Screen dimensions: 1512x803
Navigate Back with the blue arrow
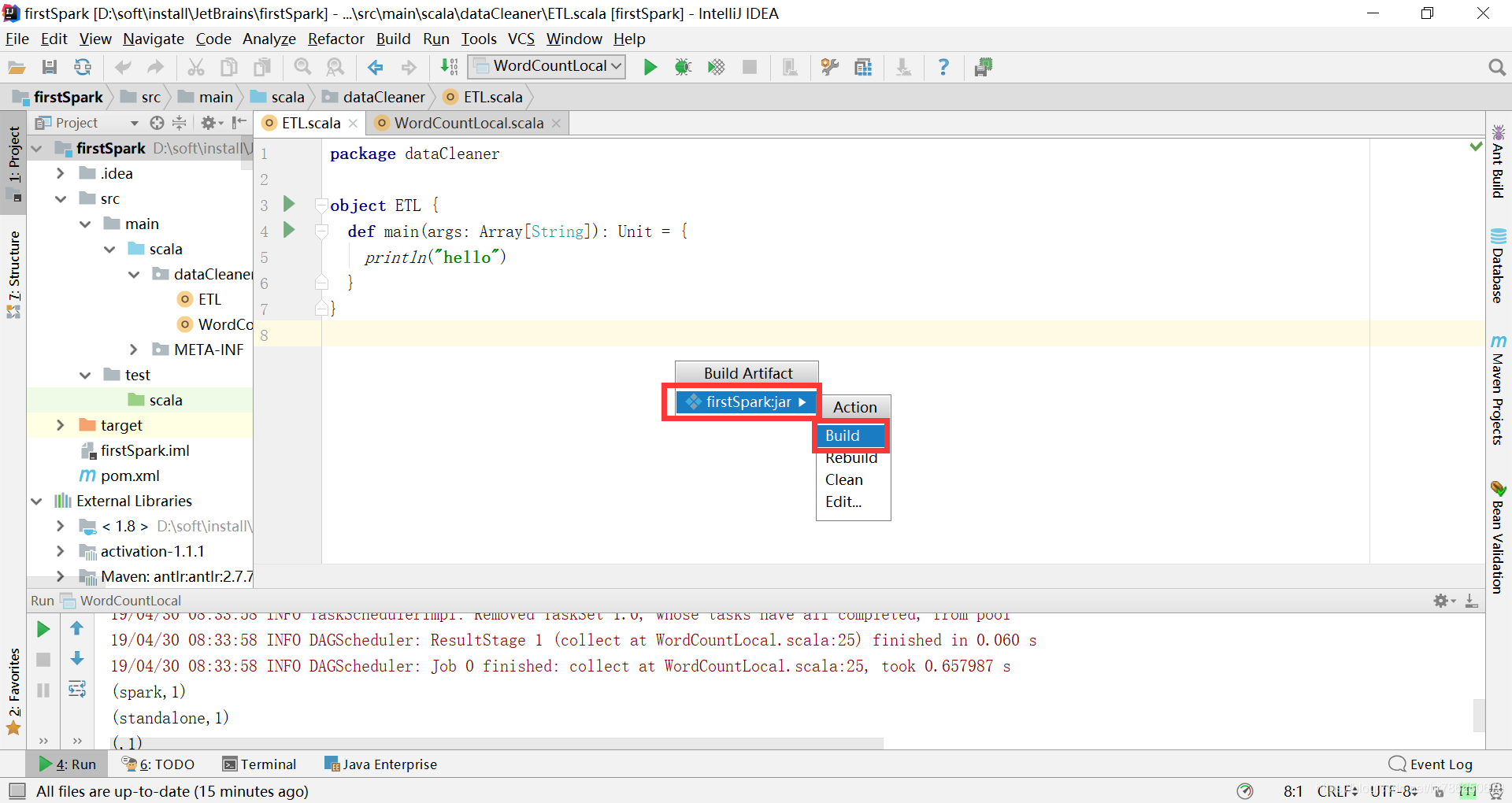(376, 68)
